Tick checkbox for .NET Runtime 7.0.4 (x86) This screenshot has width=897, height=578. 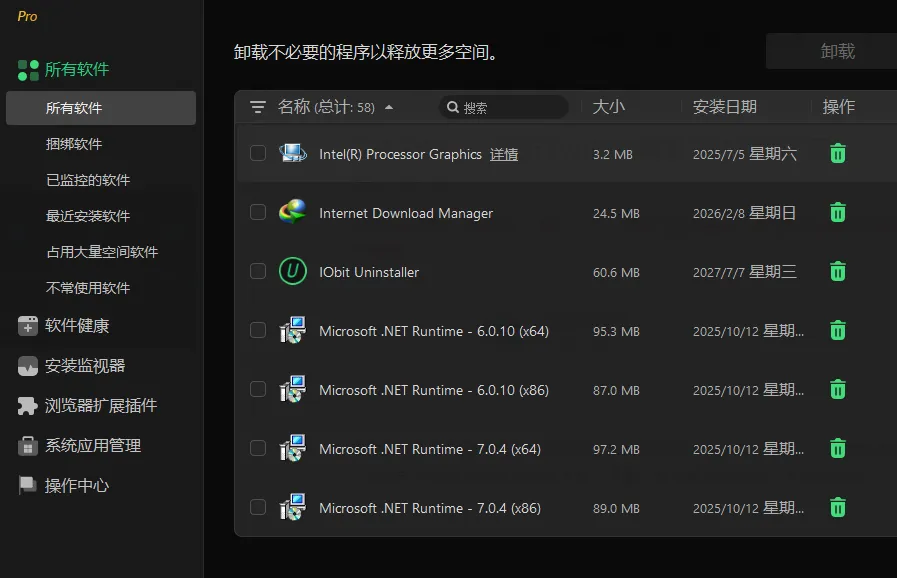(x=258, y=507)
